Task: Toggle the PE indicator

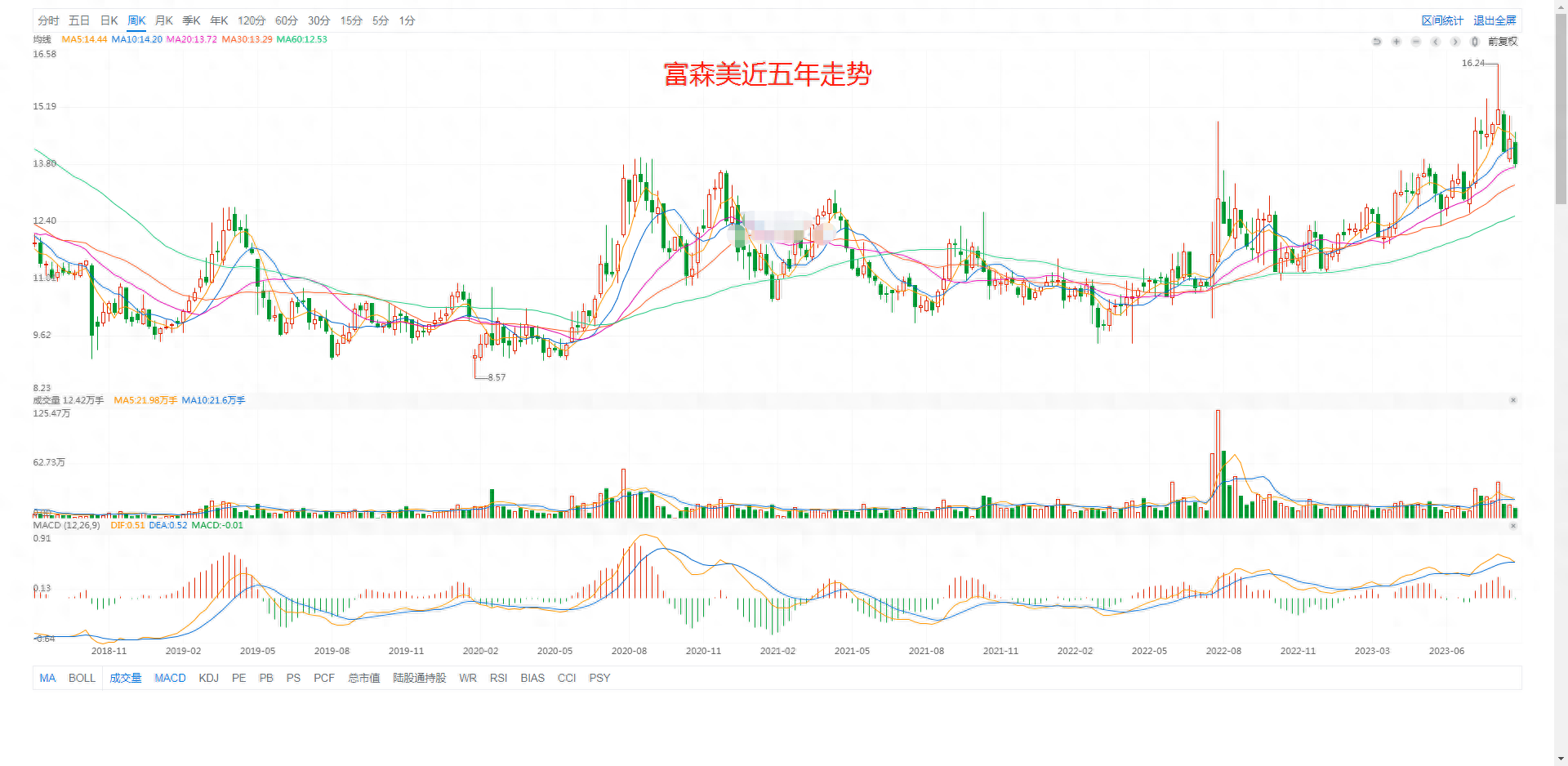Action: (239, 678)
